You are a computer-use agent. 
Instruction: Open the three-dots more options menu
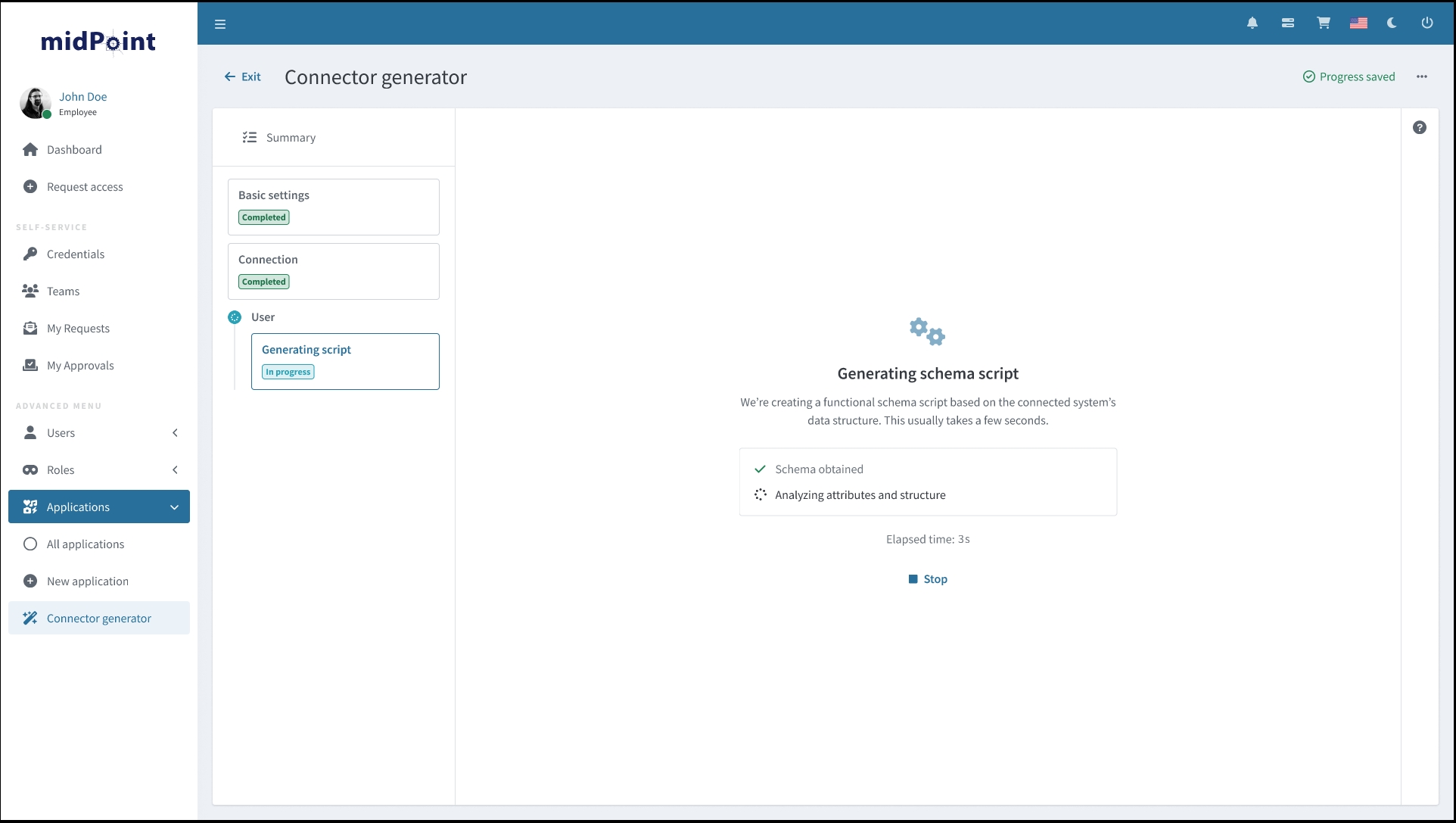click(x=1421, y=76)
